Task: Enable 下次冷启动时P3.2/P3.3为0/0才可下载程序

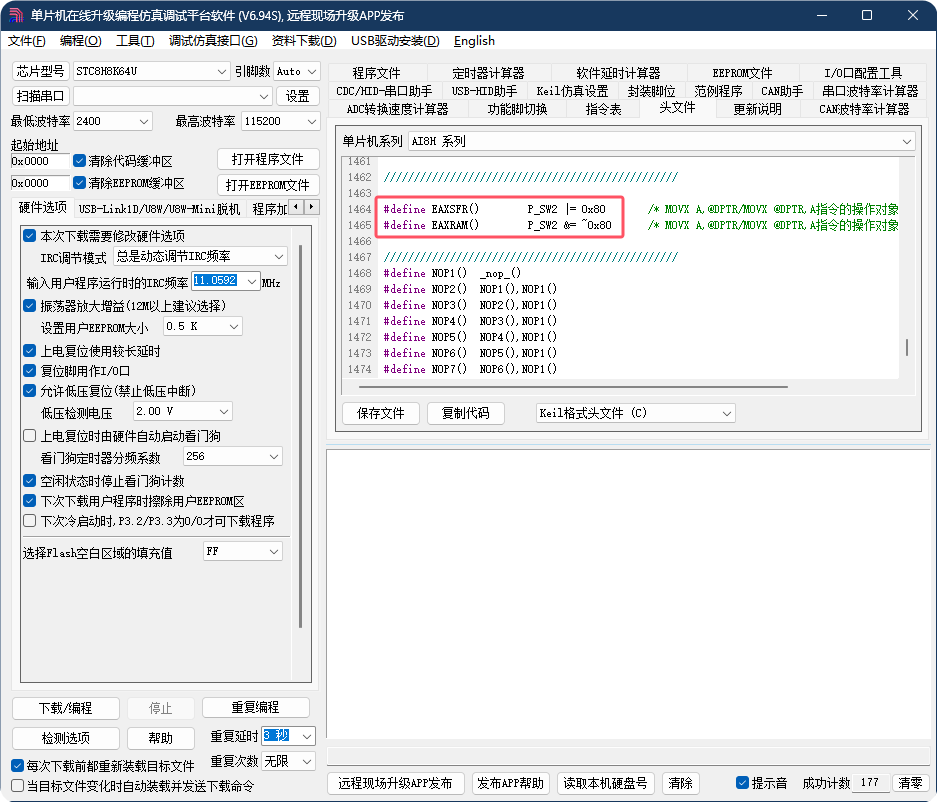Action: coord(29,521)
